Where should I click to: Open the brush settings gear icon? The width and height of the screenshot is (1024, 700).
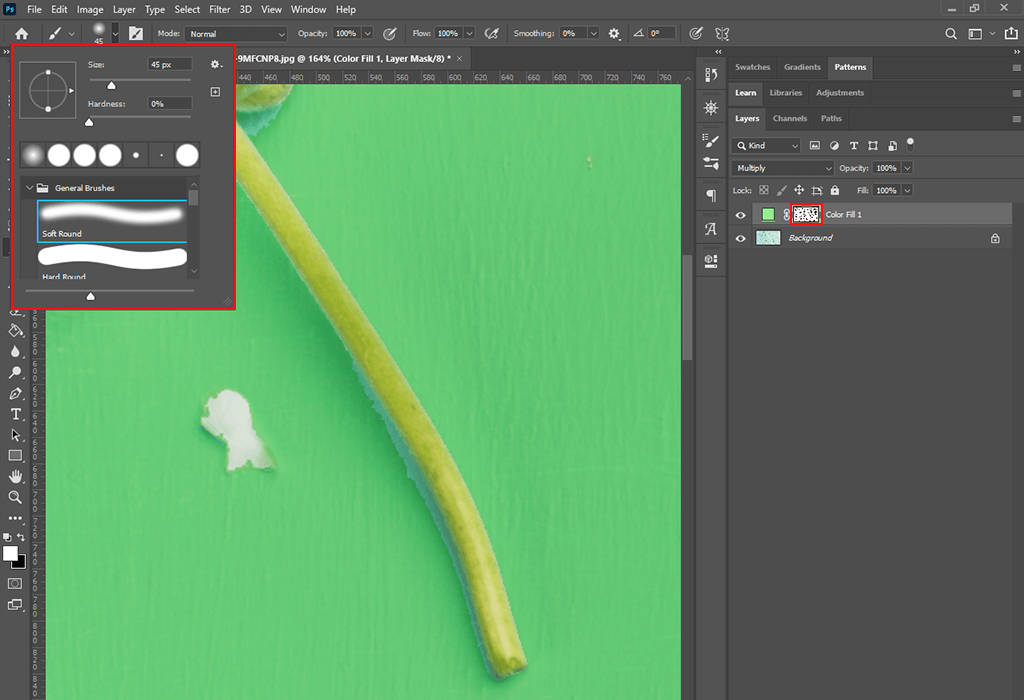(215, 63)
